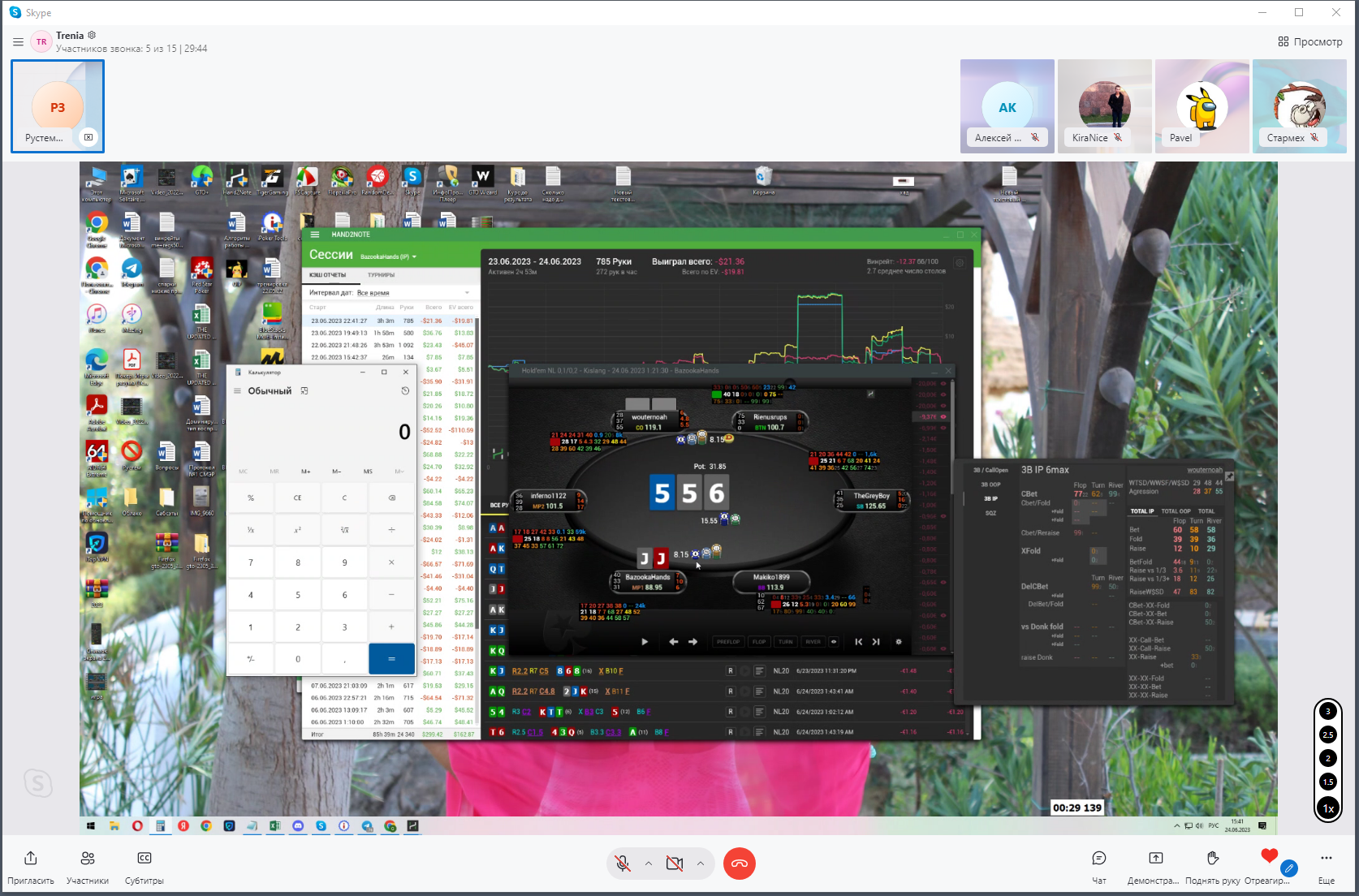The width and height of the screenshot is (1359, 896).
Task: Set playback speed to 3
Action: pos(1328,712)
